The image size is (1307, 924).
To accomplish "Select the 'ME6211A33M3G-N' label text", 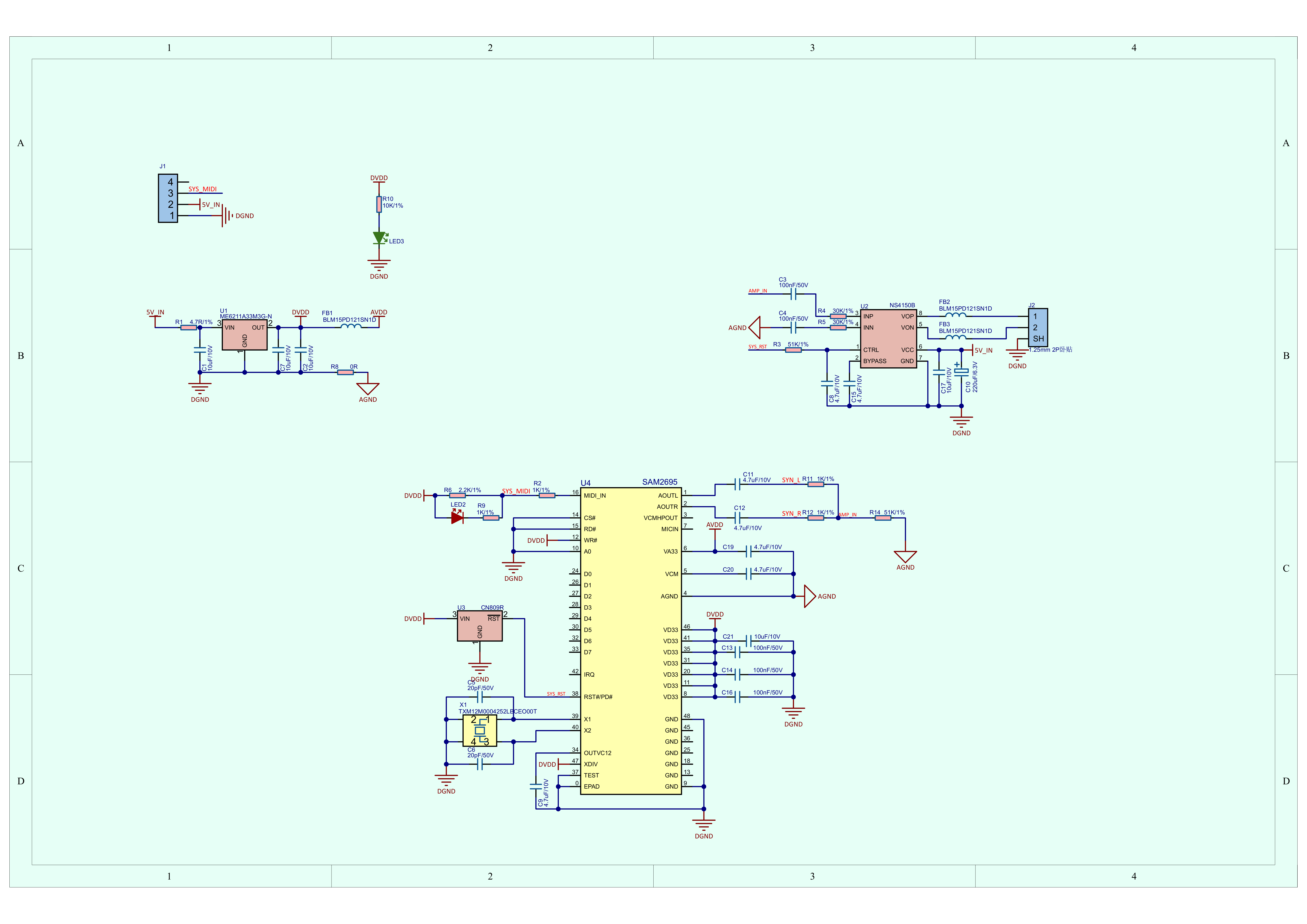I will tap(246, 316).
